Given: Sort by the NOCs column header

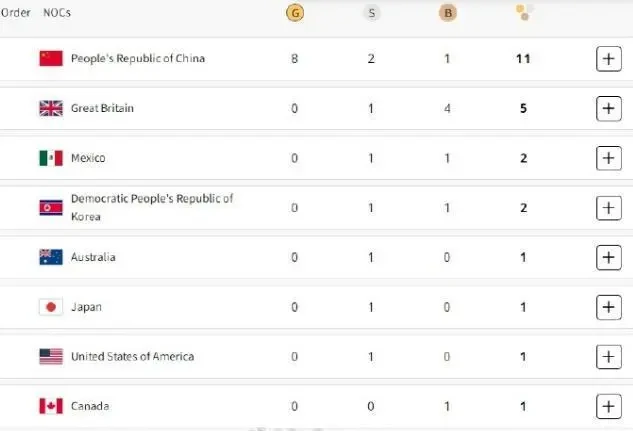Looking at the screenshot, I should (57, 13).
